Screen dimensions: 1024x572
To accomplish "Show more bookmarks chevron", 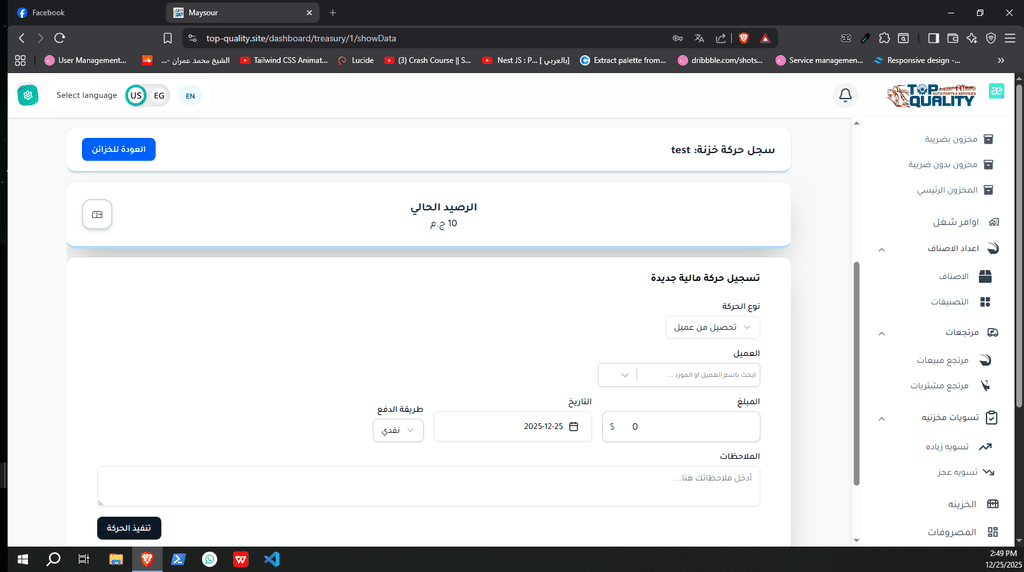I will tap(1000, 60).
